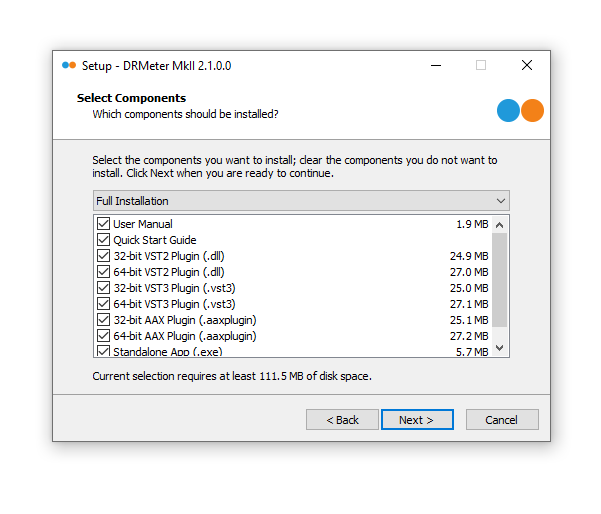Disable the 64-bit VST2 Plugin (.dll) component
Image resolution: width=601 pixels, height=514 pixels.
click(103, 272)
